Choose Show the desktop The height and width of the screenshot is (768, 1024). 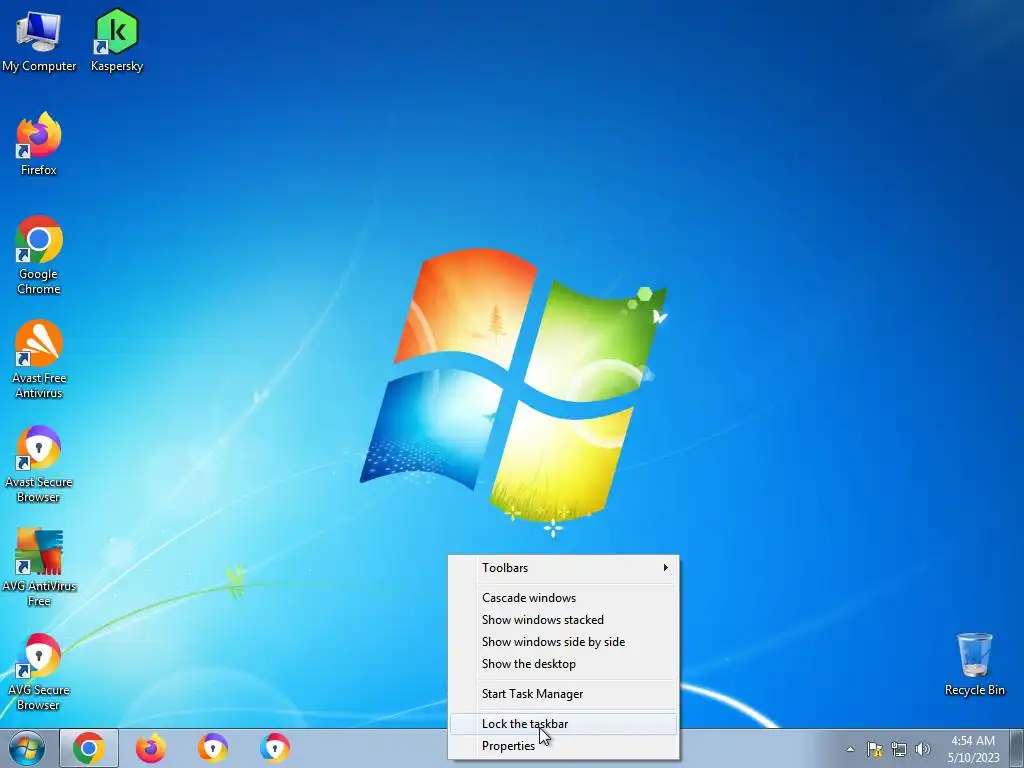(x=564, y=664)
